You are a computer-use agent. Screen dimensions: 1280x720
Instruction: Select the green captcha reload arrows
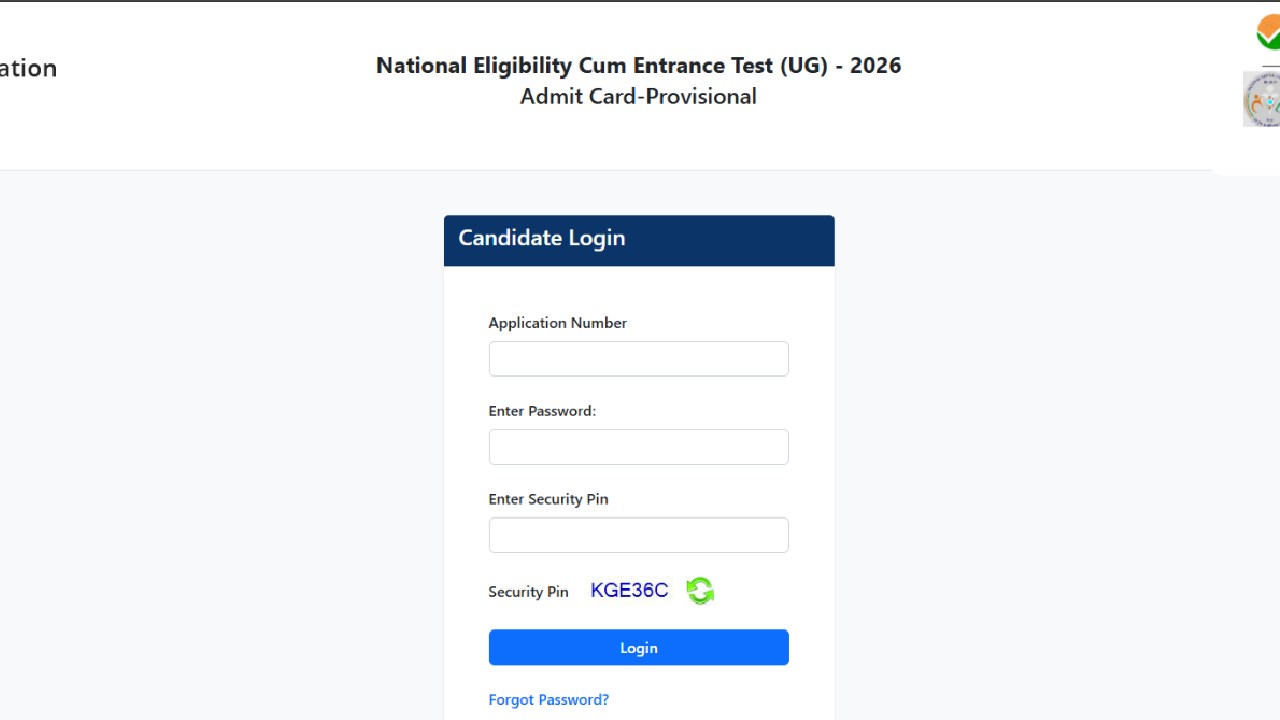(x=700, y=590)
